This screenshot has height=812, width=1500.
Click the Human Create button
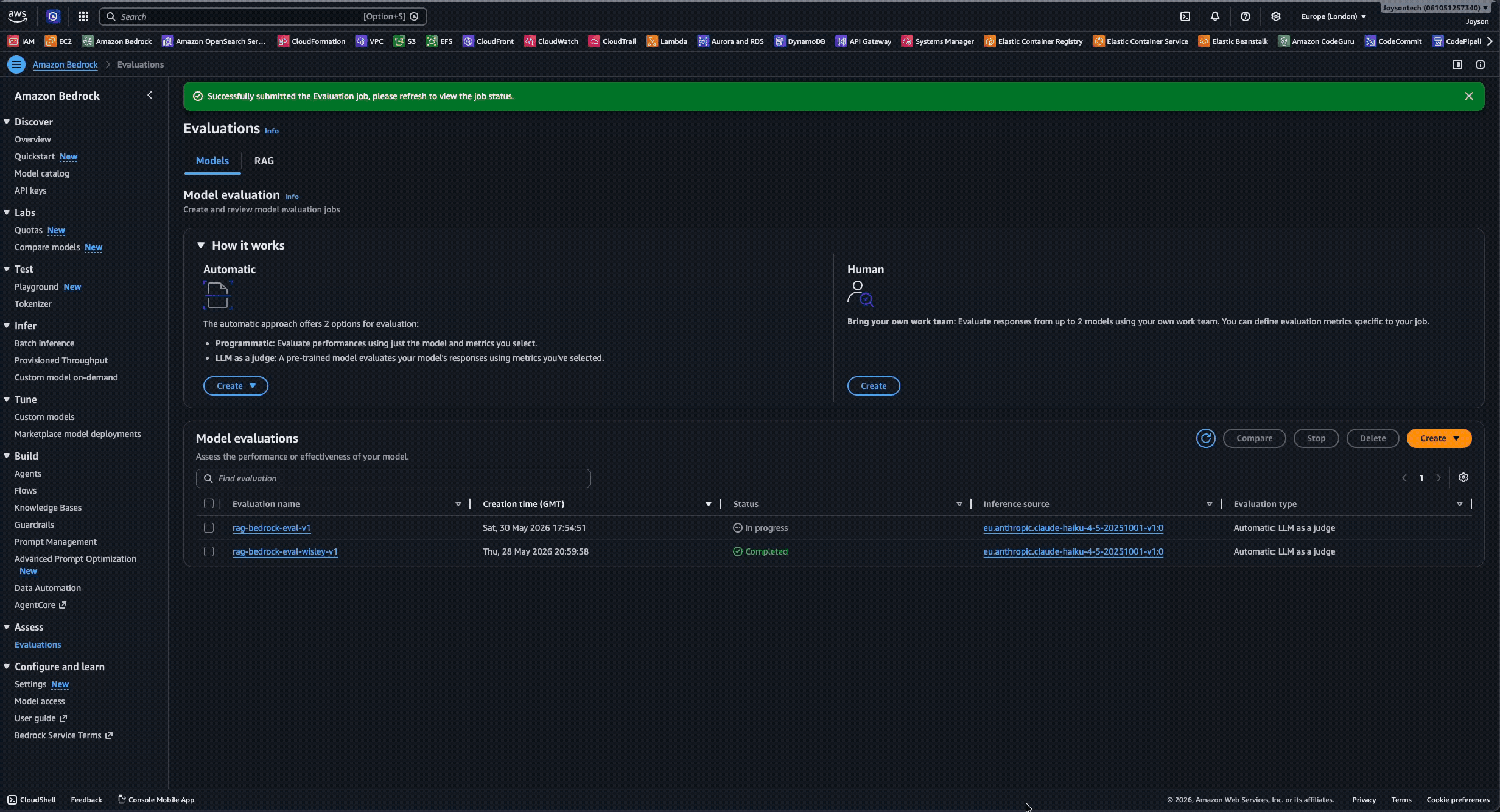coord(874,386)
